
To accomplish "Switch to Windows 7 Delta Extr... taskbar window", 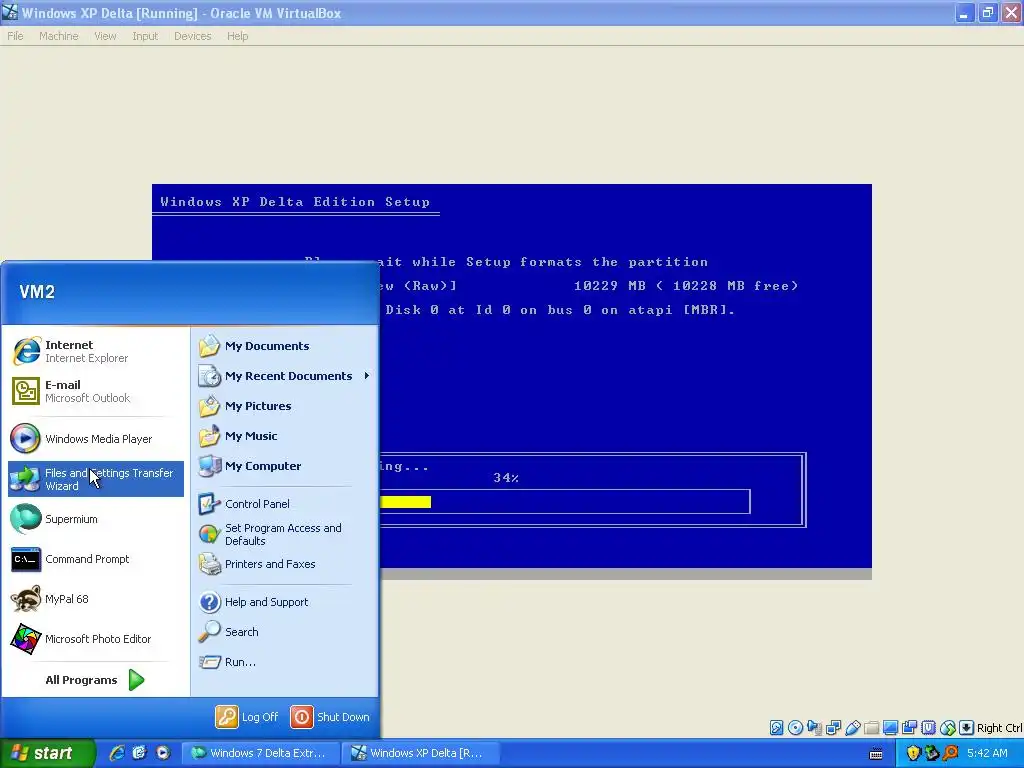I will coord(259,753).
